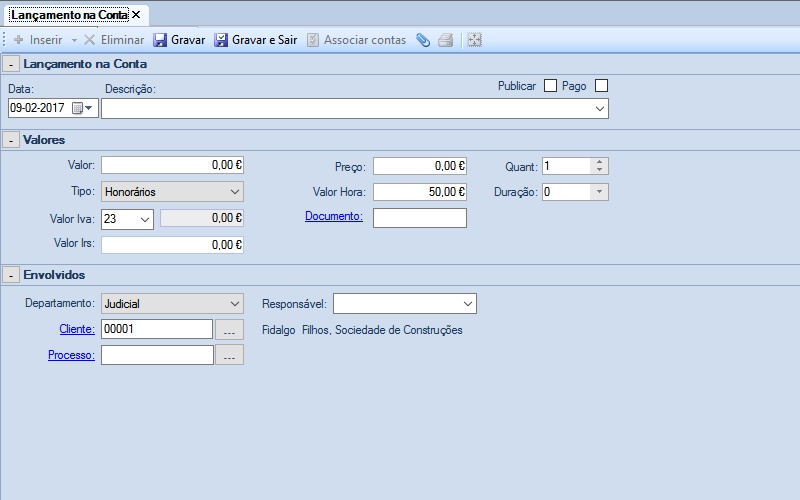Decrease Quant with the down arrow
The image size is (800, 500).
coord(599,170)
